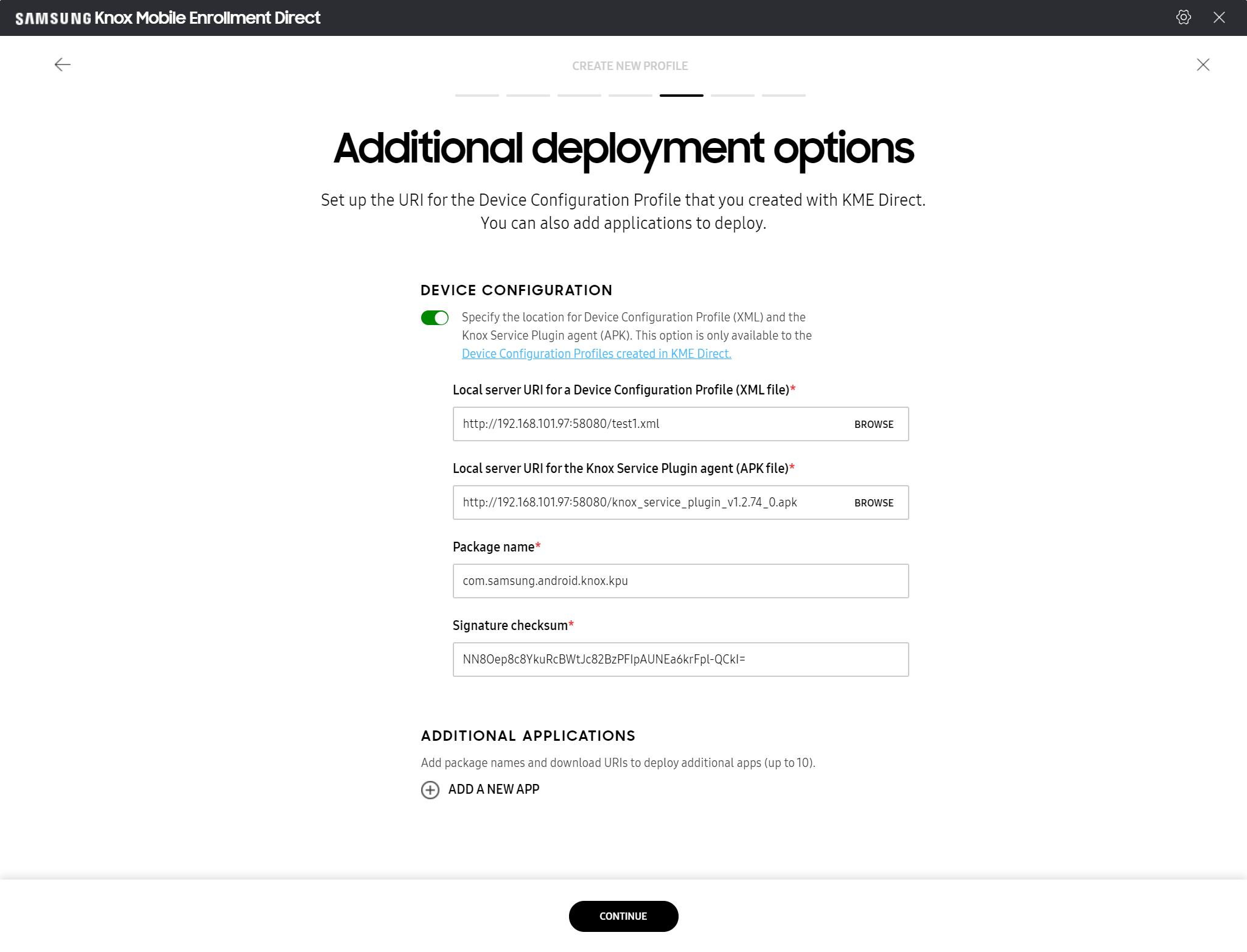
Task: Focus the Signature checksum field
Action: click(x=680, y=659)
